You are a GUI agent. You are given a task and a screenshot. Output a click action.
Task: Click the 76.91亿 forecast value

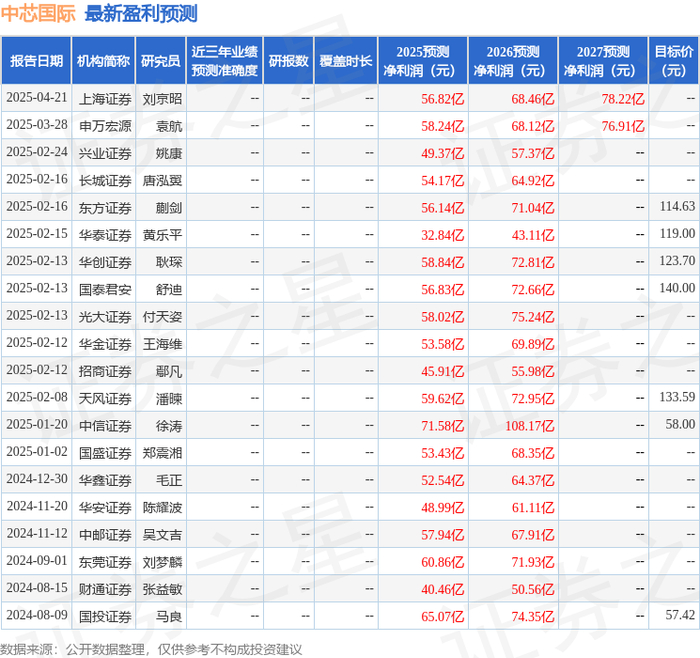[x=623, y=126]
